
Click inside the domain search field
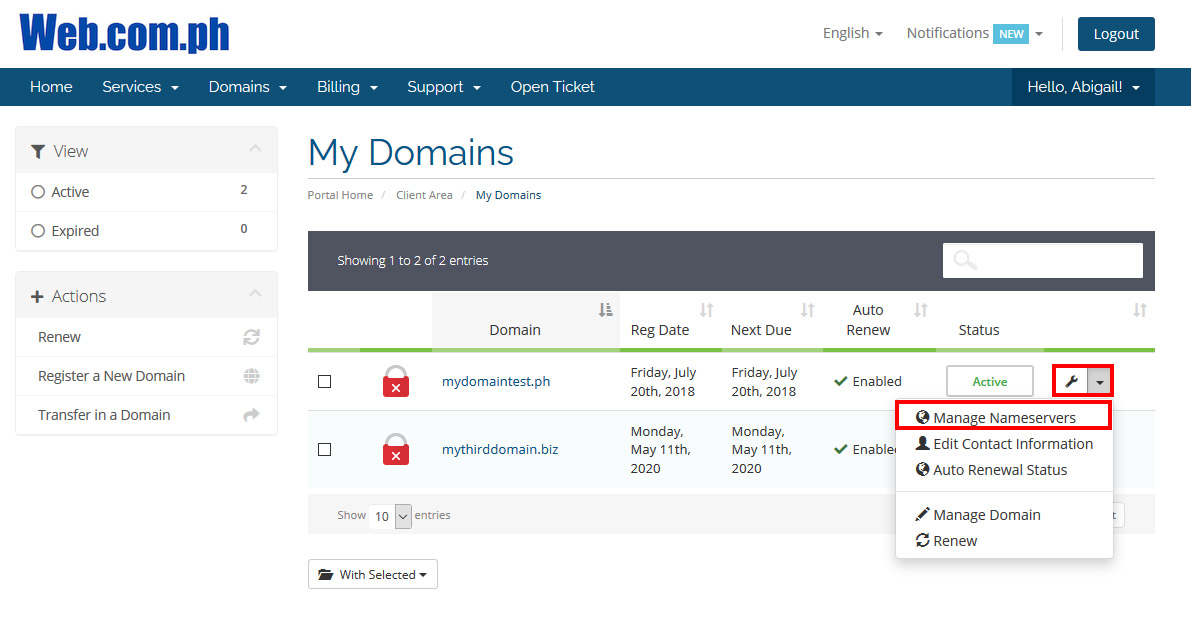click(1043, 261)
